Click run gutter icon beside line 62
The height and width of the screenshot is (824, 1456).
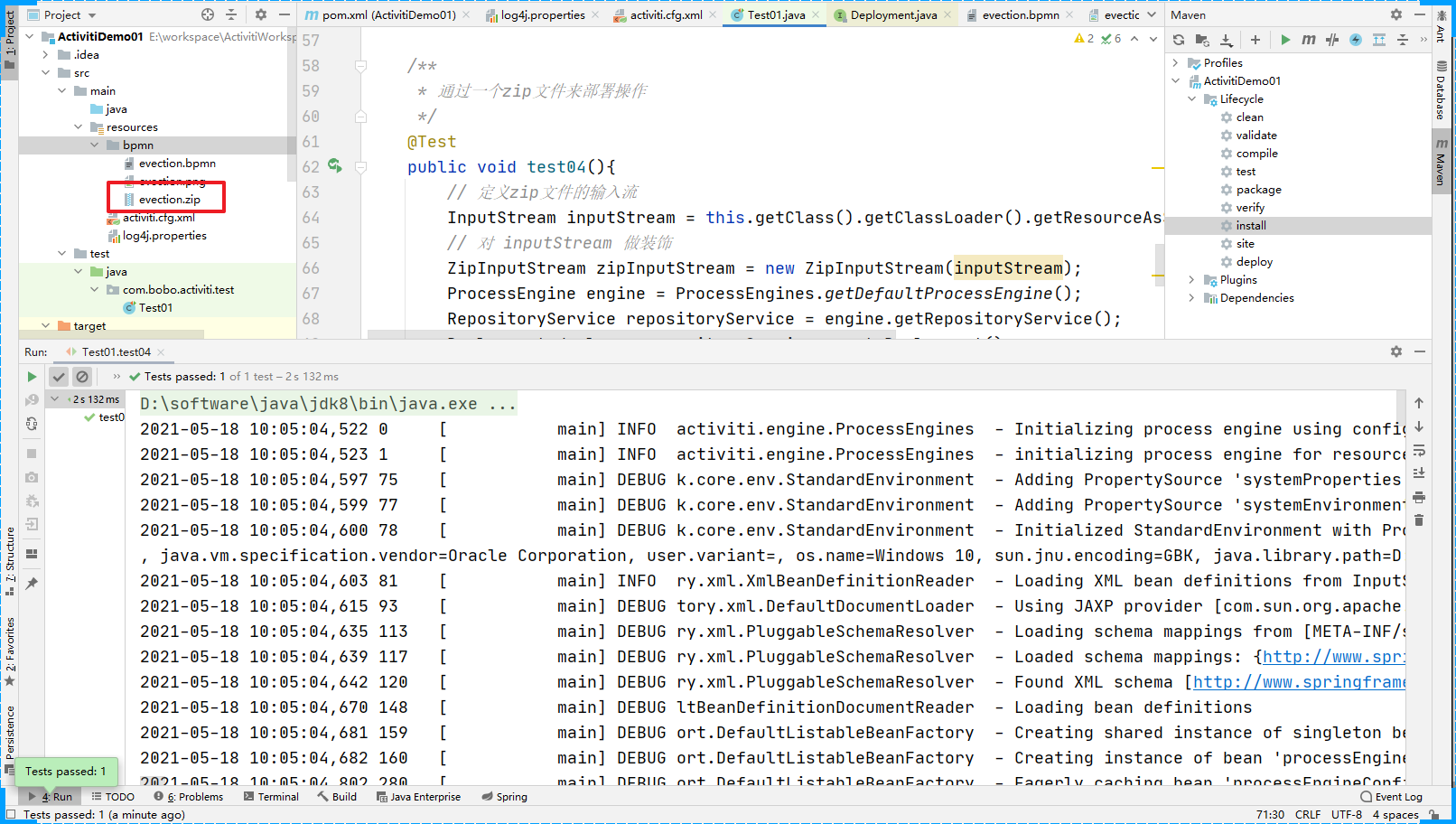pyautogui.click(x=335, y=165)
